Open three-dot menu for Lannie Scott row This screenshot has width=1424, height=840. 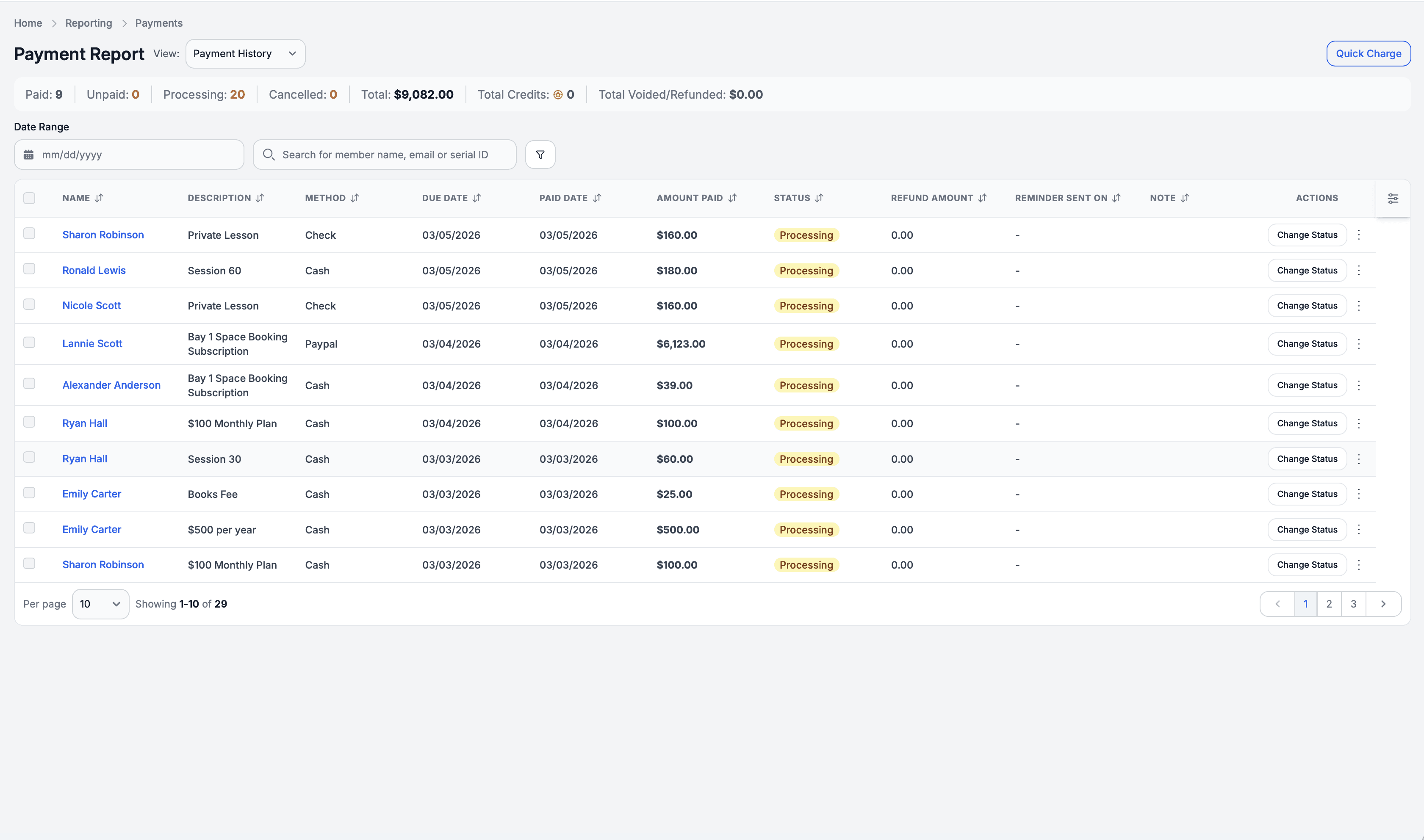point(1358,344)
